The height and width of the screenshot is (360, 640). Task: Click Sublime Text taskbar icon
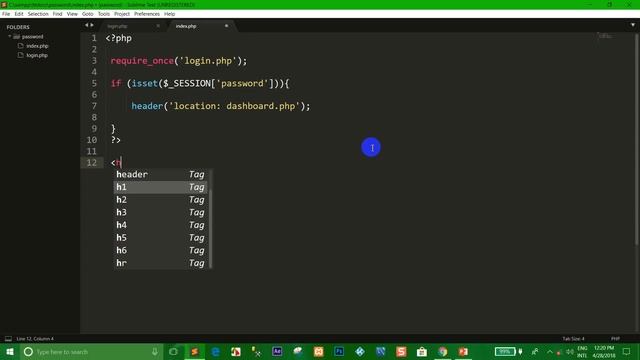pos(195,352)
